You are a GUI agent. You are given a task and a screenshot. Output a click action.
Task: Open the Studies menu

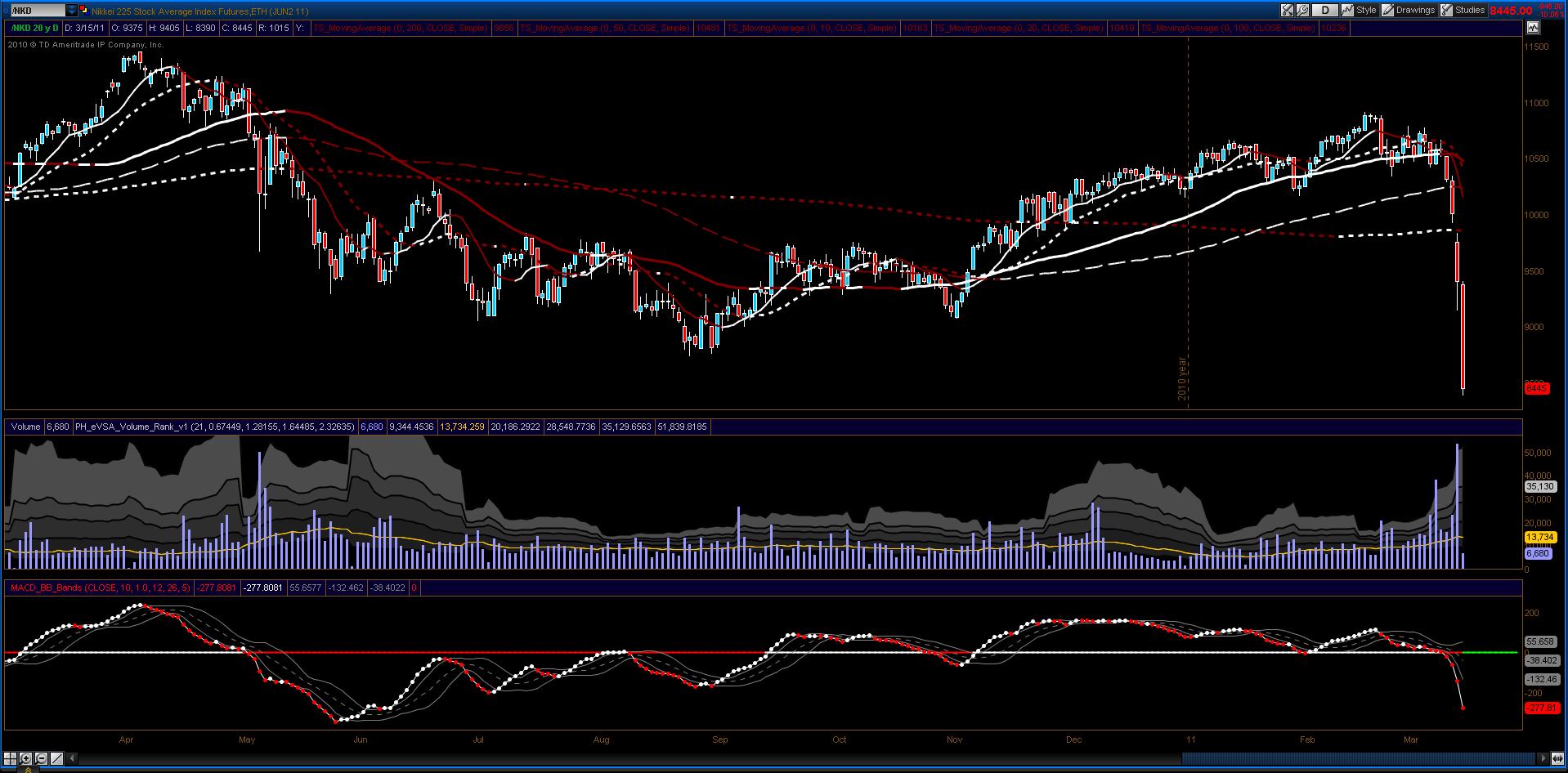1469,11
